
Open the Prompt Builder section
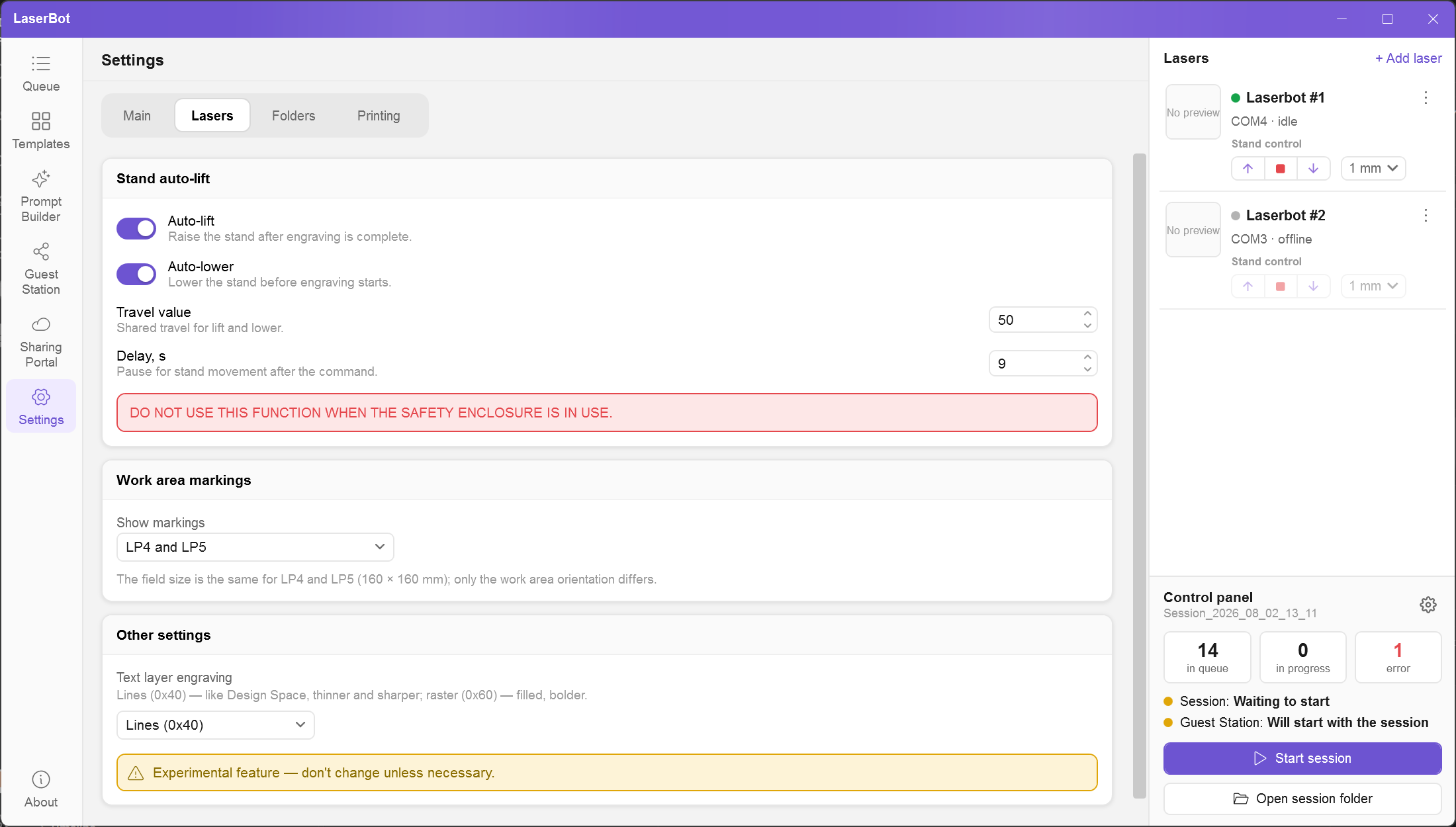[x=41, y=196]
